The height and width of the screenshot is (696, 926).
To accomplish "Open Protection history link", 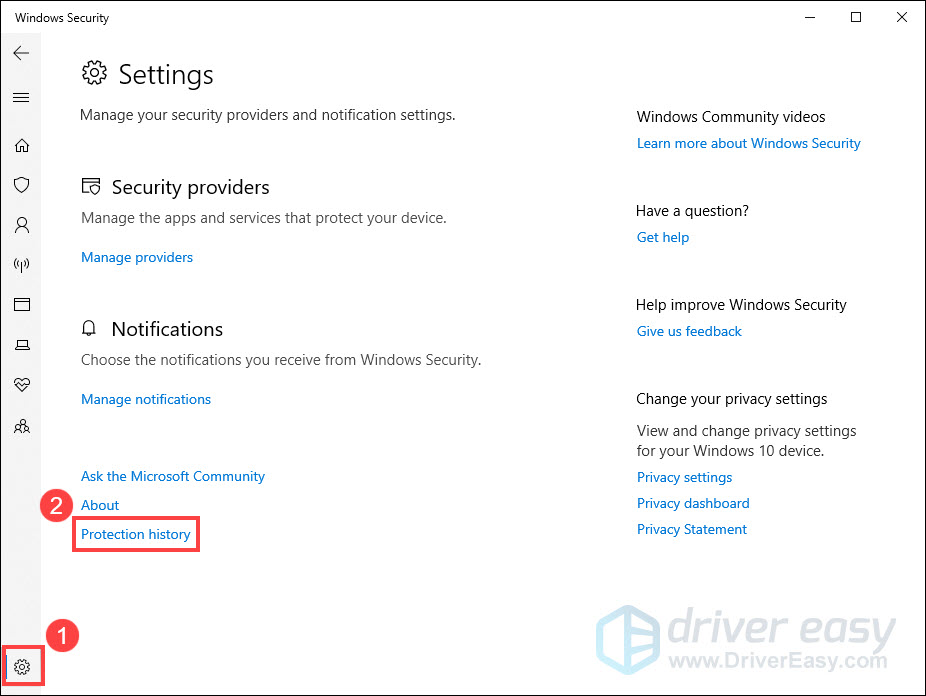I will point(136,534).
